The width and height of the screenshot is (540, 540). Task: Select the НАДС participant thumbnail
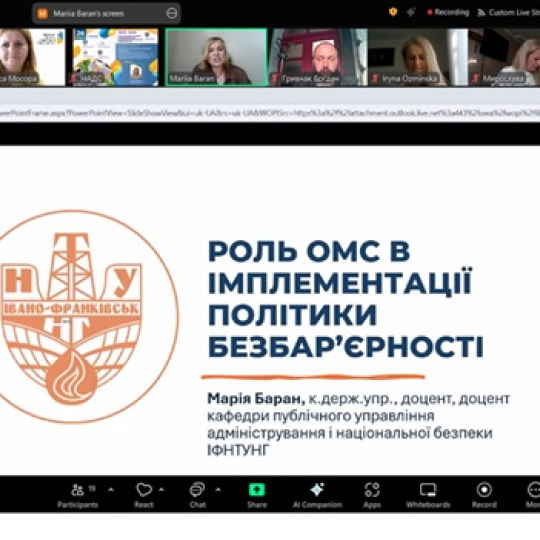116,57
